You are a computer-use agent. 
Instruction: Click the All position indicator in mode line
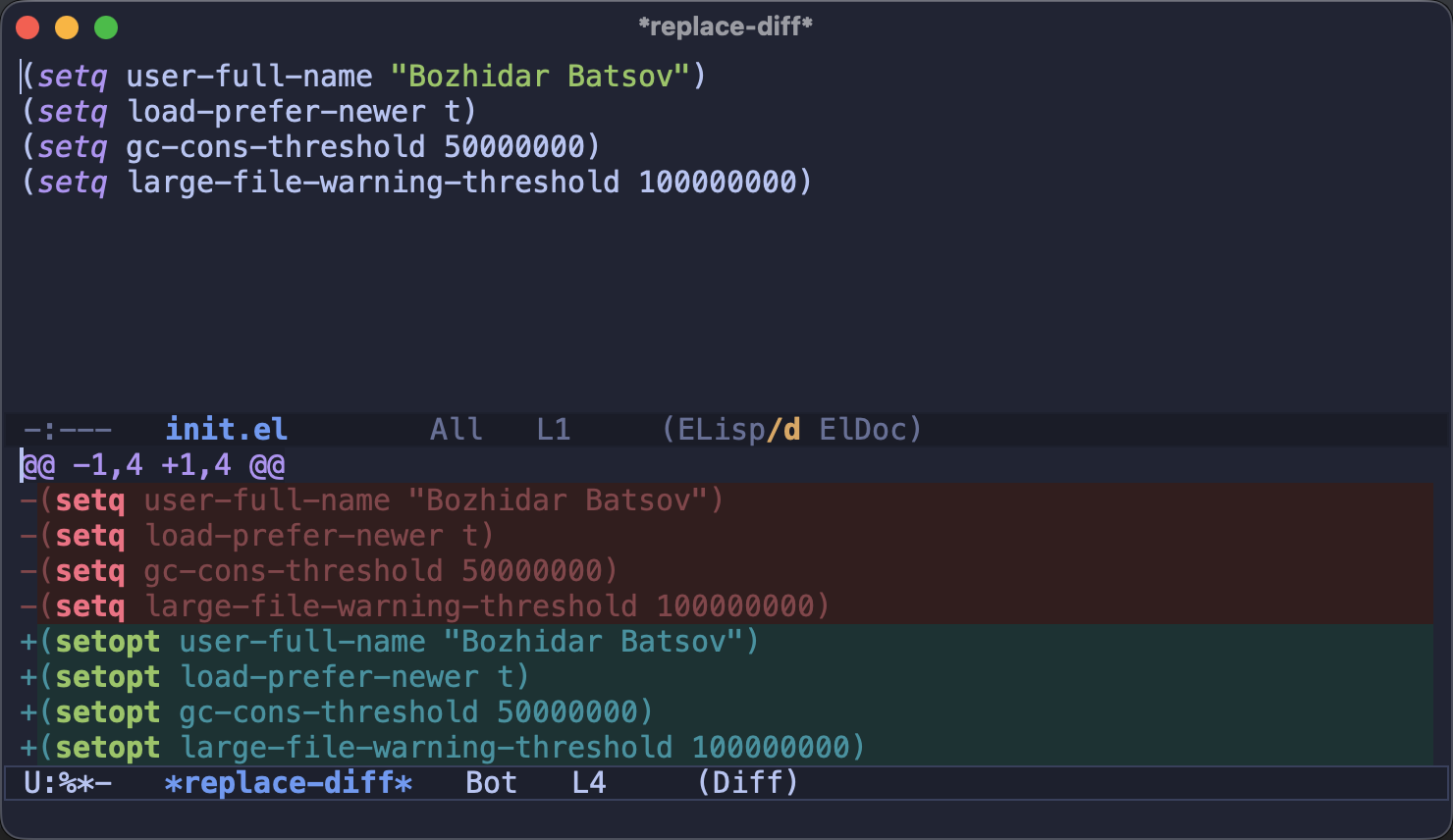point(457,429)
